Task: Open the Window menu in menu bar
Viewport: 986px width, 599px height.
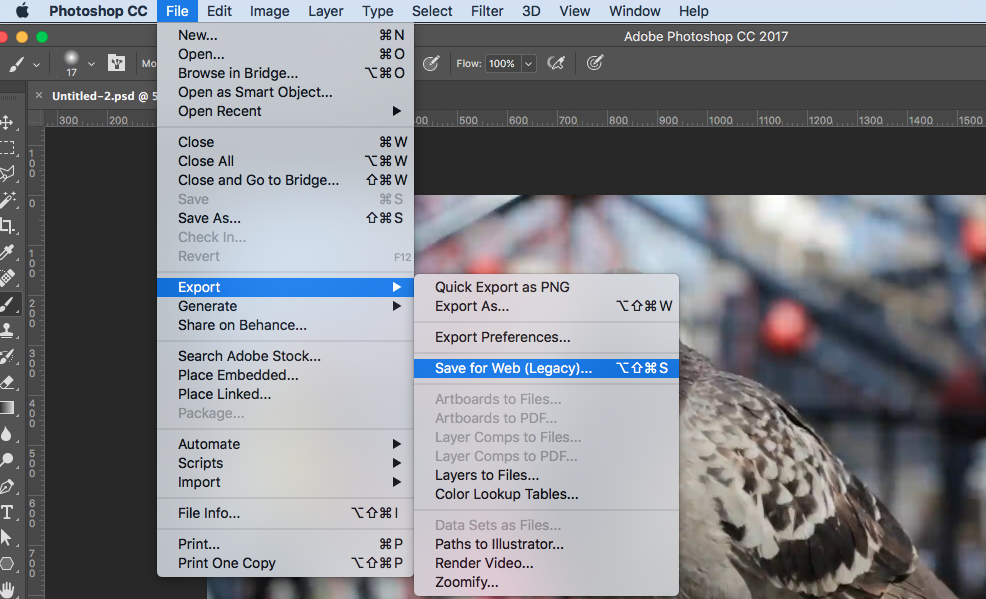Action: pyautogui.click(x=634, y=11)
